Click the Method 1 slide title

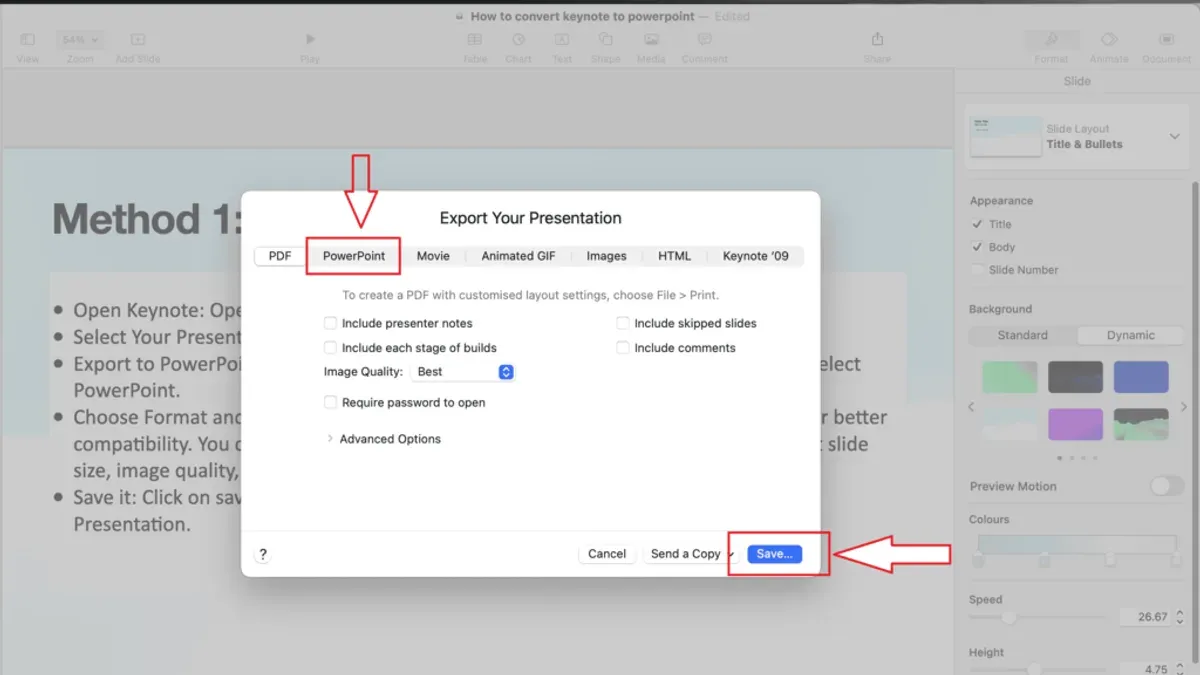tap(147, 219)
